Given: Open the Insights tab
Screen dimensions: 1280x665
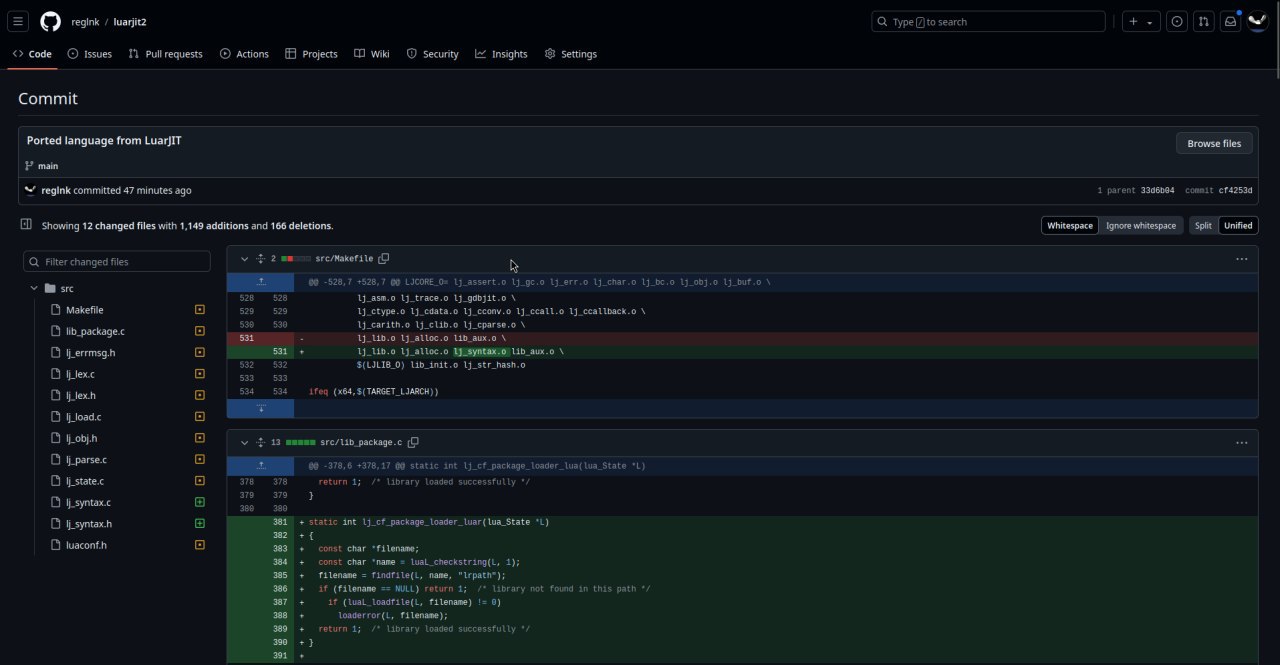Looking at the screenshot, I should coord(501,54).
